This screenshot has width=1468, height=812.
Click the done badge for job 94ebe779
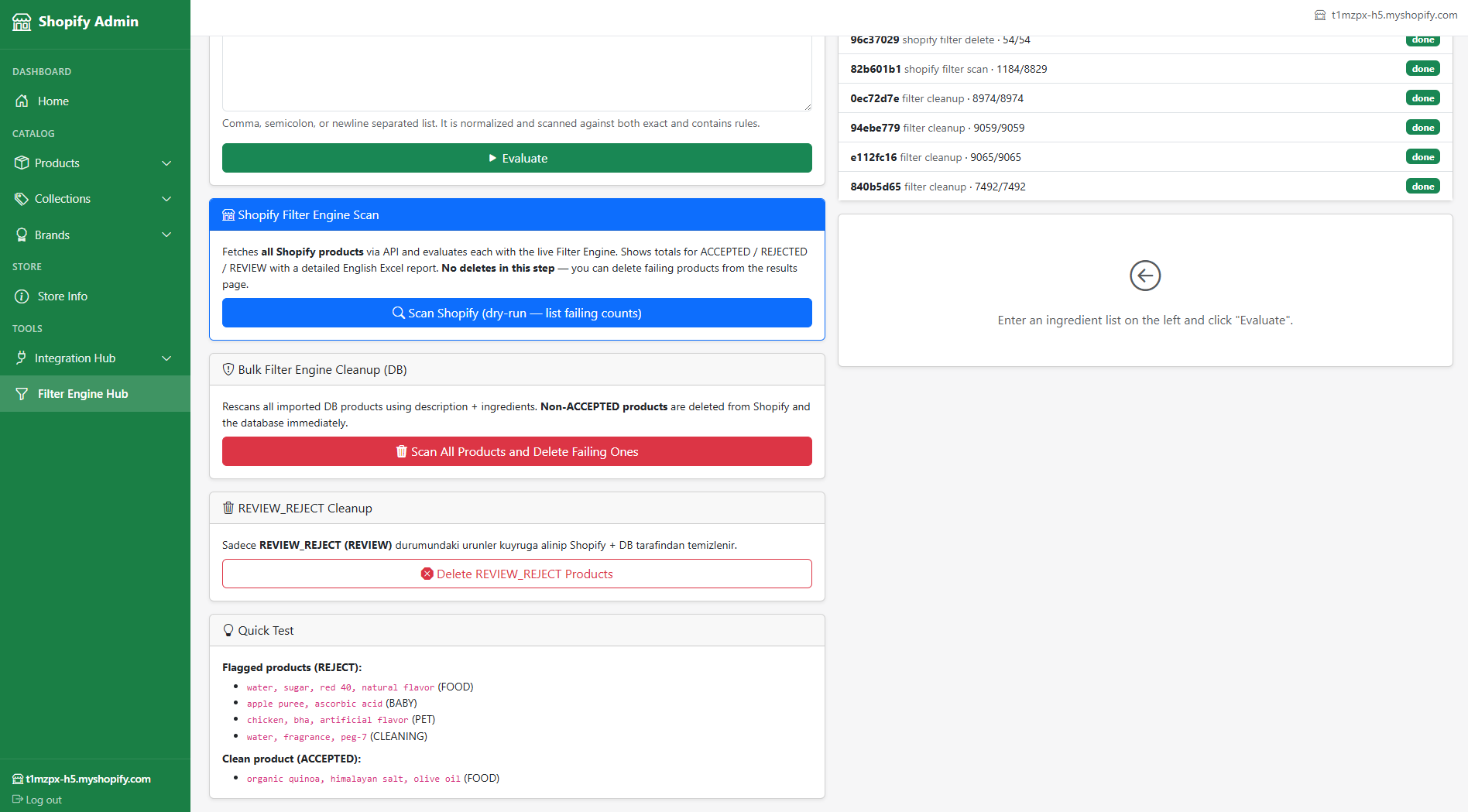point(1423,128)
